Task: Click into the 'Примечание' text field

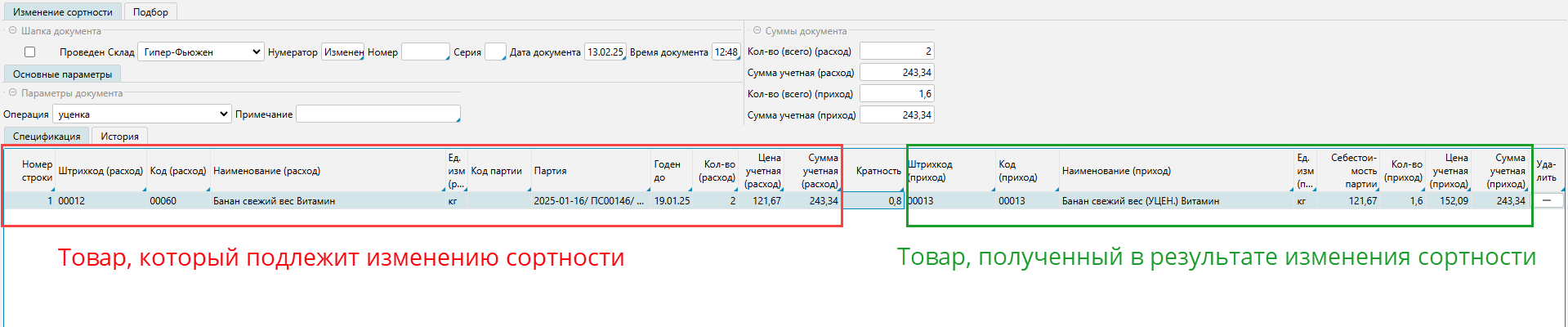Action: (x=377, y=114)
